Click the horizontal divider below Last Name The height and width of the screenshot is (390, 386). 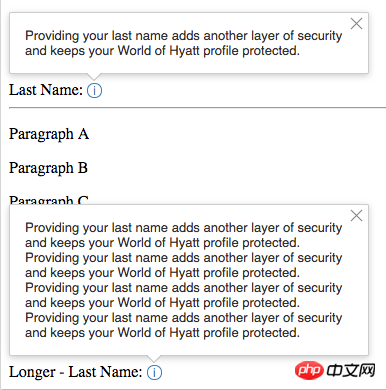point(197,108)
